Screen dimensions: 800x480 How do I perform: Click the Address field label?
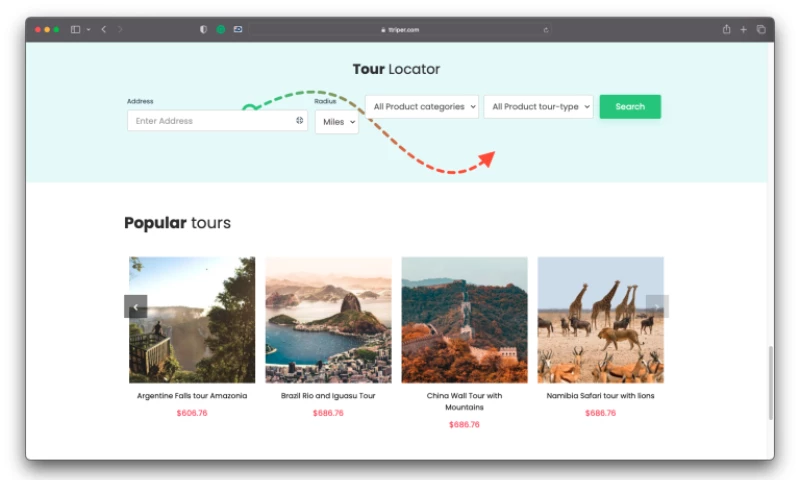(140, 101)
